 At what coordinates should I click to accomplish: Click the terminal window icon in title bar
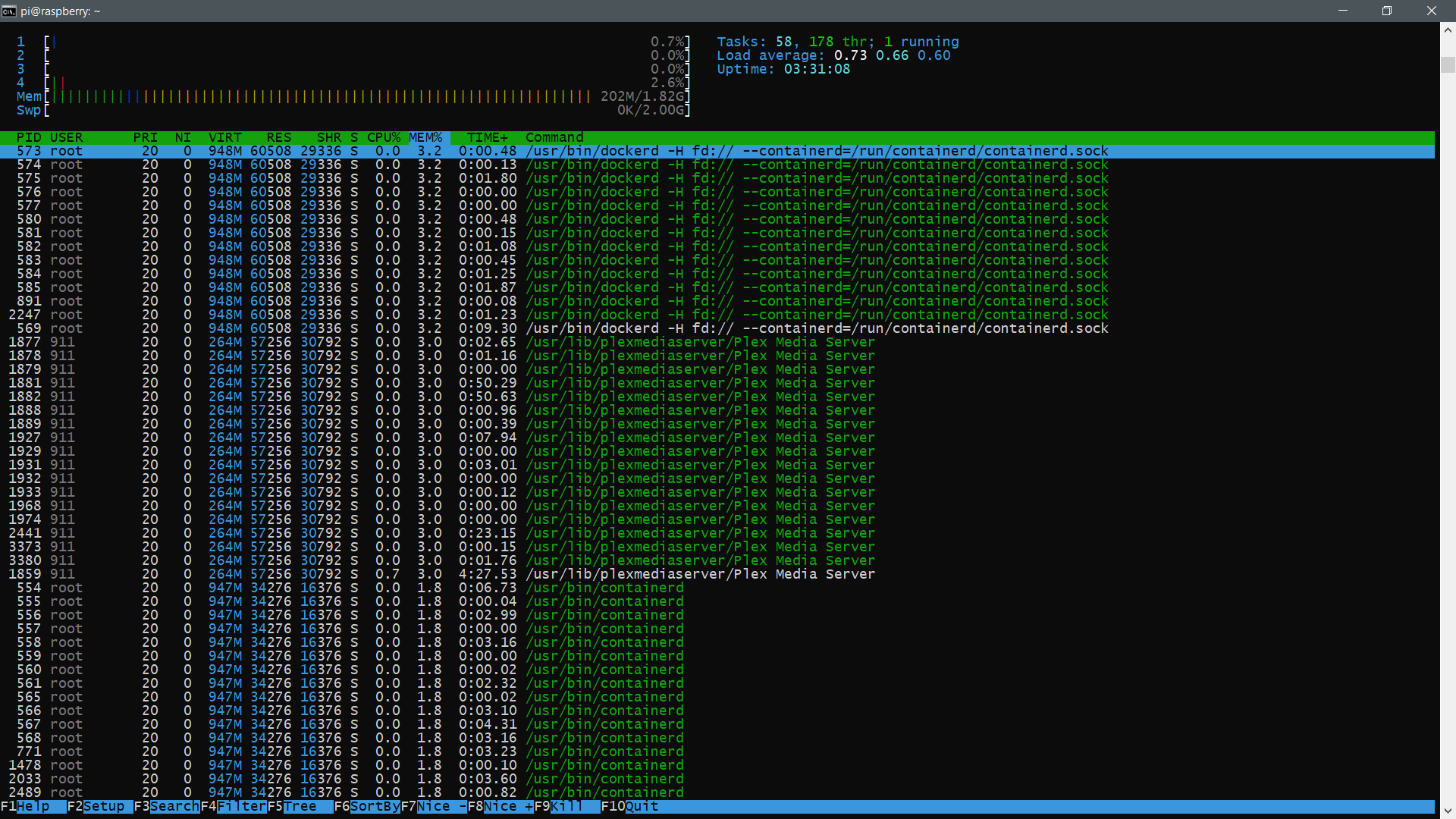pos(9,11)
